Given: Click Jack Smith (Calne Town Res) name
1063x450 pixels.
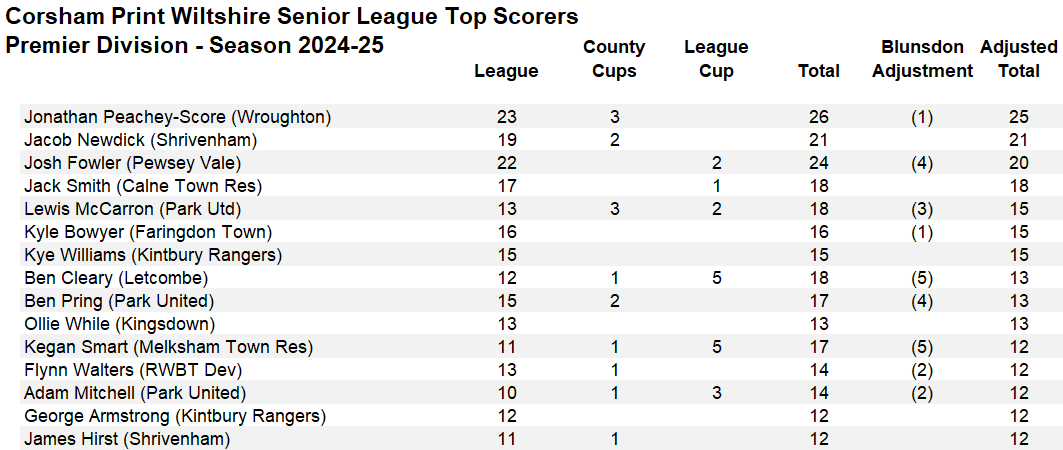Looking at the screenshot, I should click(143, 186).
